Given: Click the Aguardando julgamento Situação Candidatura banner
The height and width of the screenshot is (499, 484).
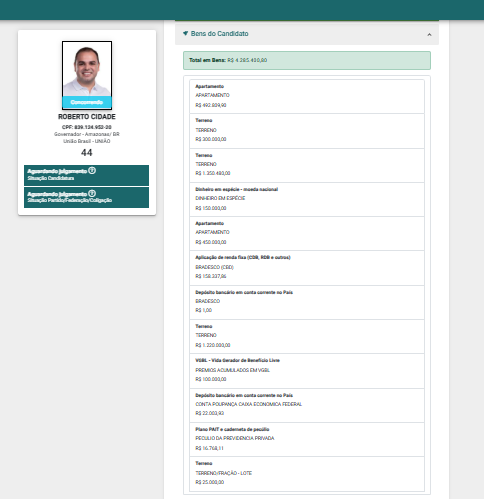Looking at the screenshot, I should [86, 175].
